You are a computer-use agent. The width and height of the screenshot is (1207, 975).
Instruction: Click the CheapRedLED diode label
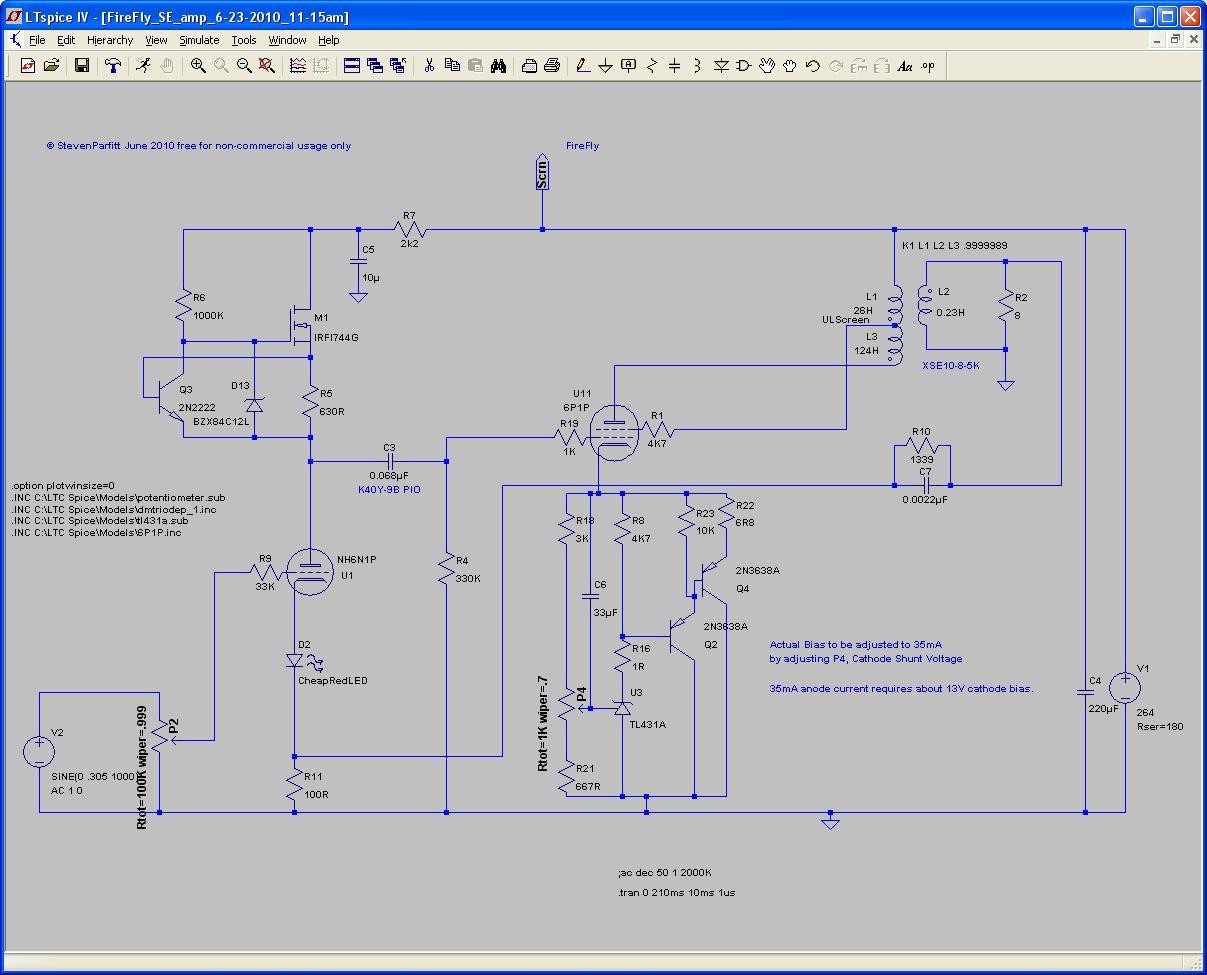coord(332,680)
